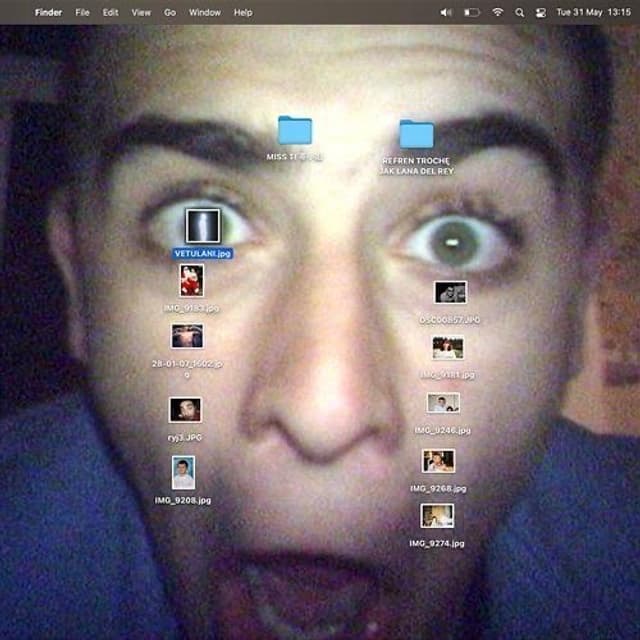640x640 pixels.
Task: Click the IMG_9268.jpg thumbnail
Action: tap(438, 460)
